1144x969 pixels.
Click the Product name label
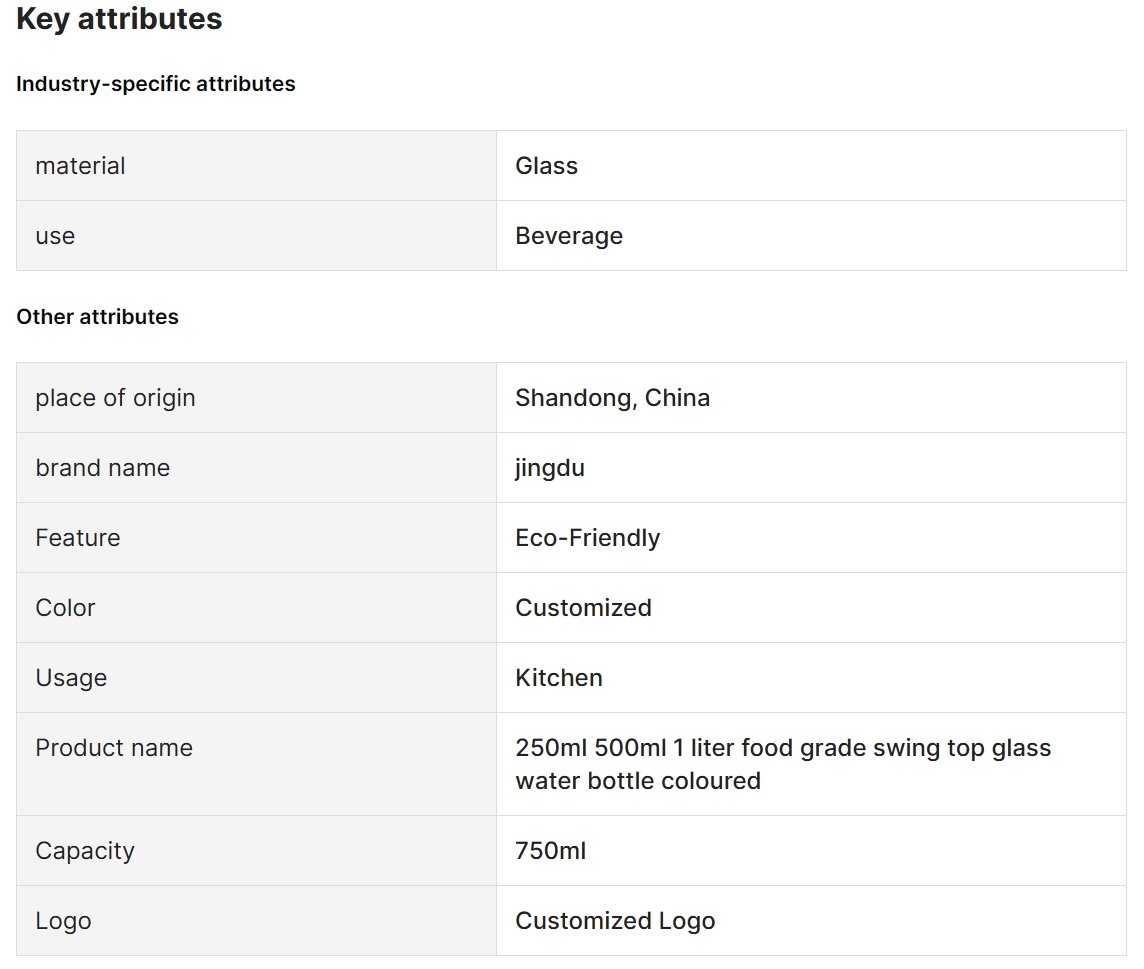point(114,748)
